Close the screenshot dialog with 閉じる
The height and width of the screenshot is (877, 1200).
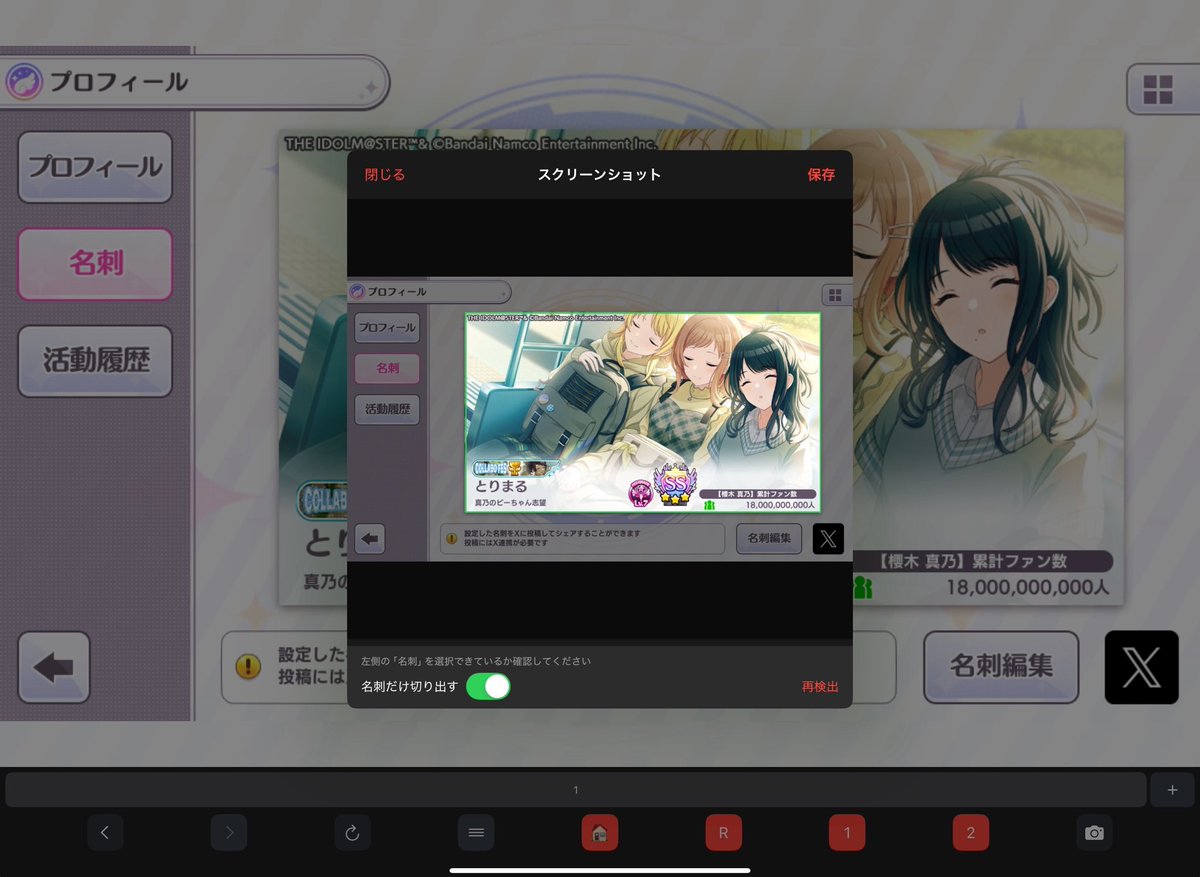[385, 175]
